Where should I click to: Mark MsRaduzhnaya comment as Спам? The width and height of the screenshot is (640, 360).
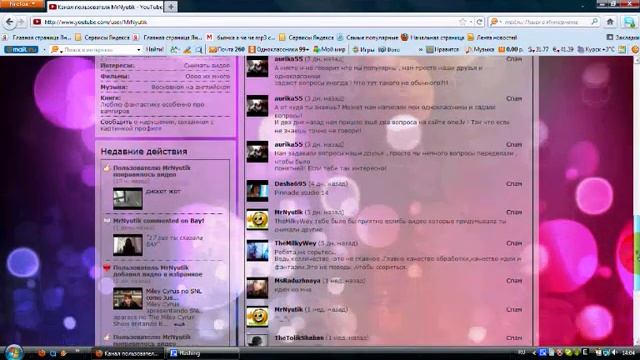pos(514,281)
